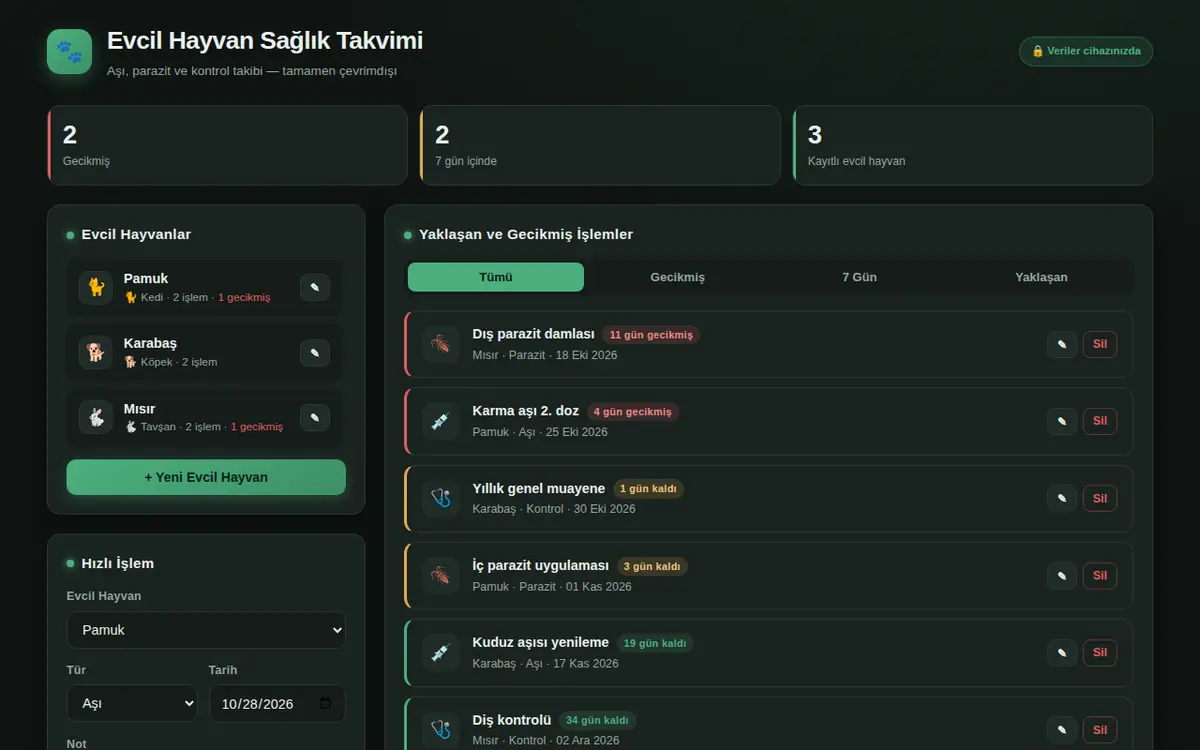Click the Gecikmiş summary card
This screenshot has width=1200, height=750.
pyautogui.click(x=227, y=145)
